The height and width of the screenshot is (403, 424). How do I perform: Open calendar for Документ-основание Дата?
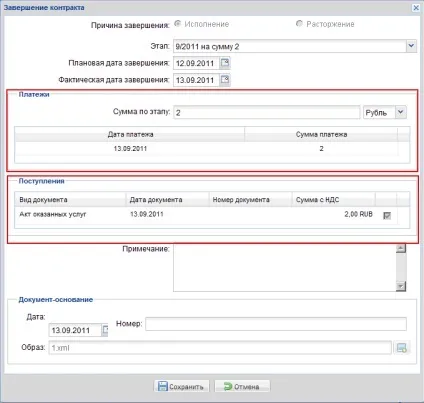105,330
